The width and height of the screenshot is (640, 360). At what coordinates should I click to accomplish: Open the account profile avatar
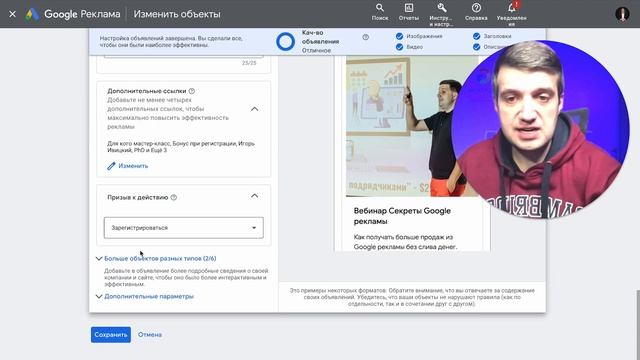pos(622,14)
